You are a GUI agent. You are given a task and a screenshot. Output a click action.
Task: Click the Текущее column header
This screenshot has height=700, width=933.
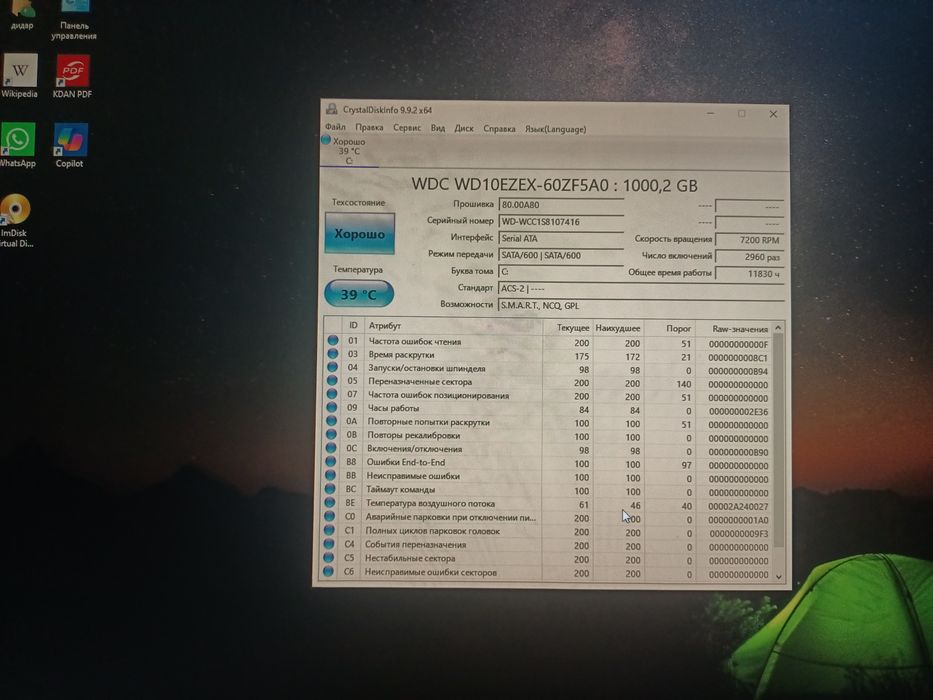566,327
